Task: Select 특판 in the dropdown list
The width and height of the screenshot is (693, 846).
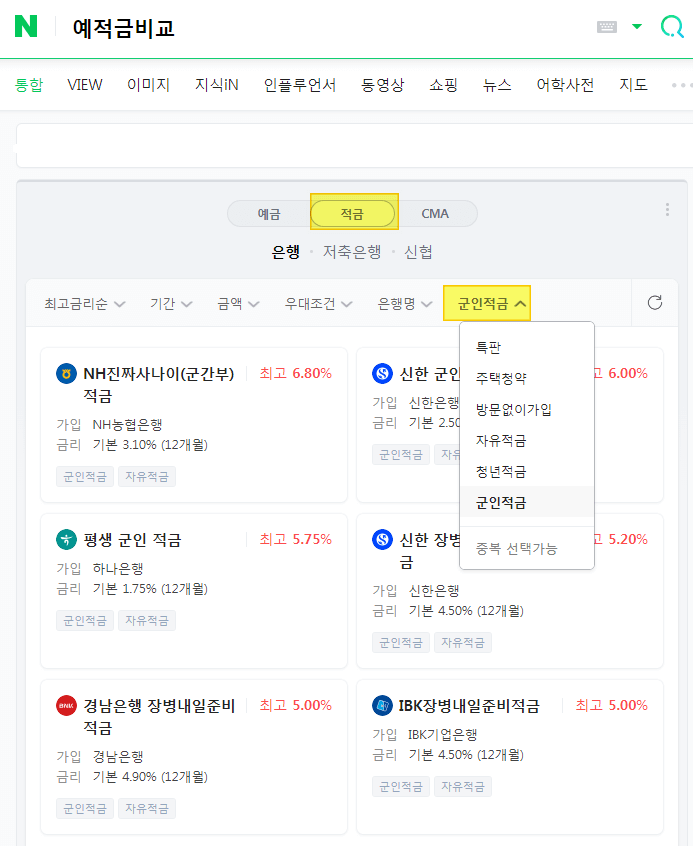Action: (x=527, y=347)
